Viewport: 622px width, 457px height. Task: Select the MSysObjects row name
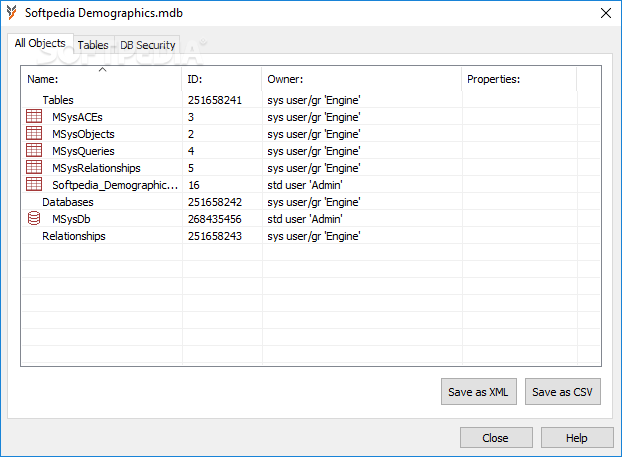pyautogui.click(x=83, y=134)
